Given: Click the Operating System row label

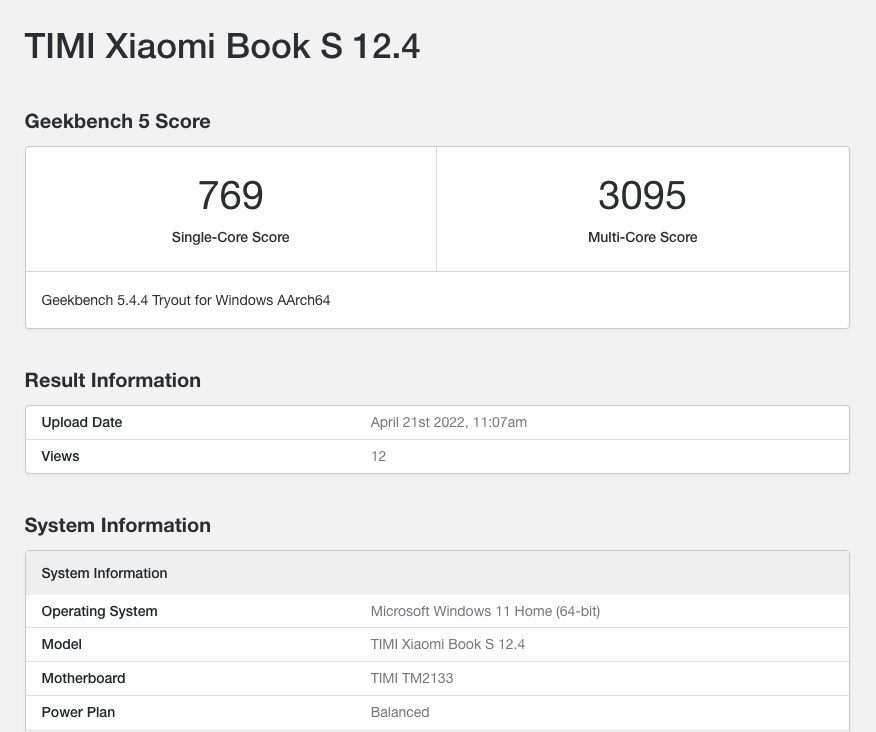Looking at the screenshot, I should point(99,611).
